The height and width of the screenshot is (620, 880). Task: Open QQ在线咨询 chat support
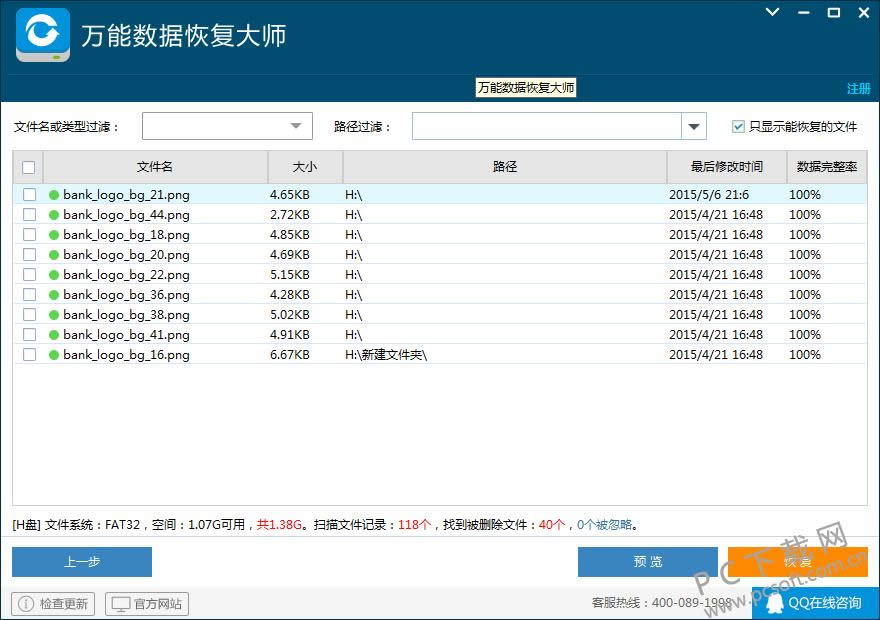click(x=816, y=603)
